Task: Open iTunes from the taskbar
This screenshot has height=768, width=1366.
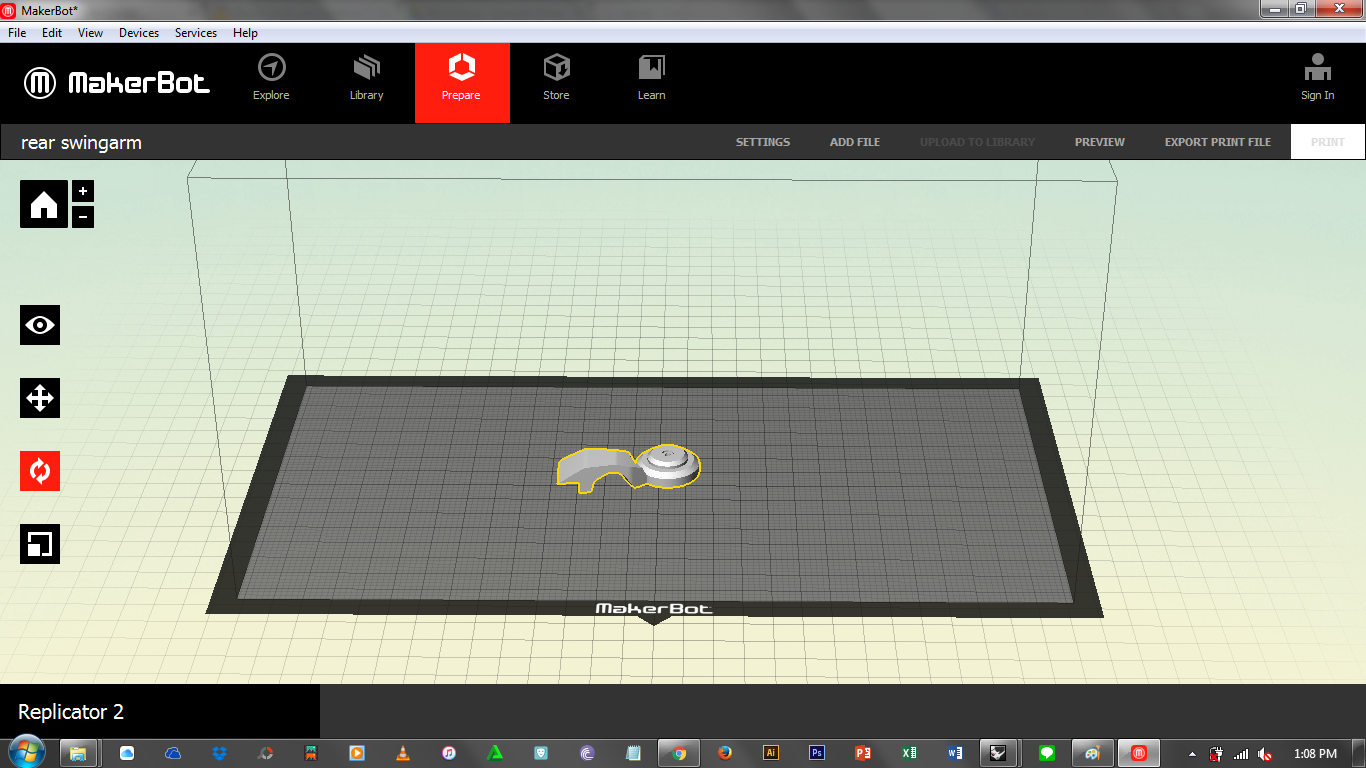Action: pyautogui.click(x=449, y=753)
